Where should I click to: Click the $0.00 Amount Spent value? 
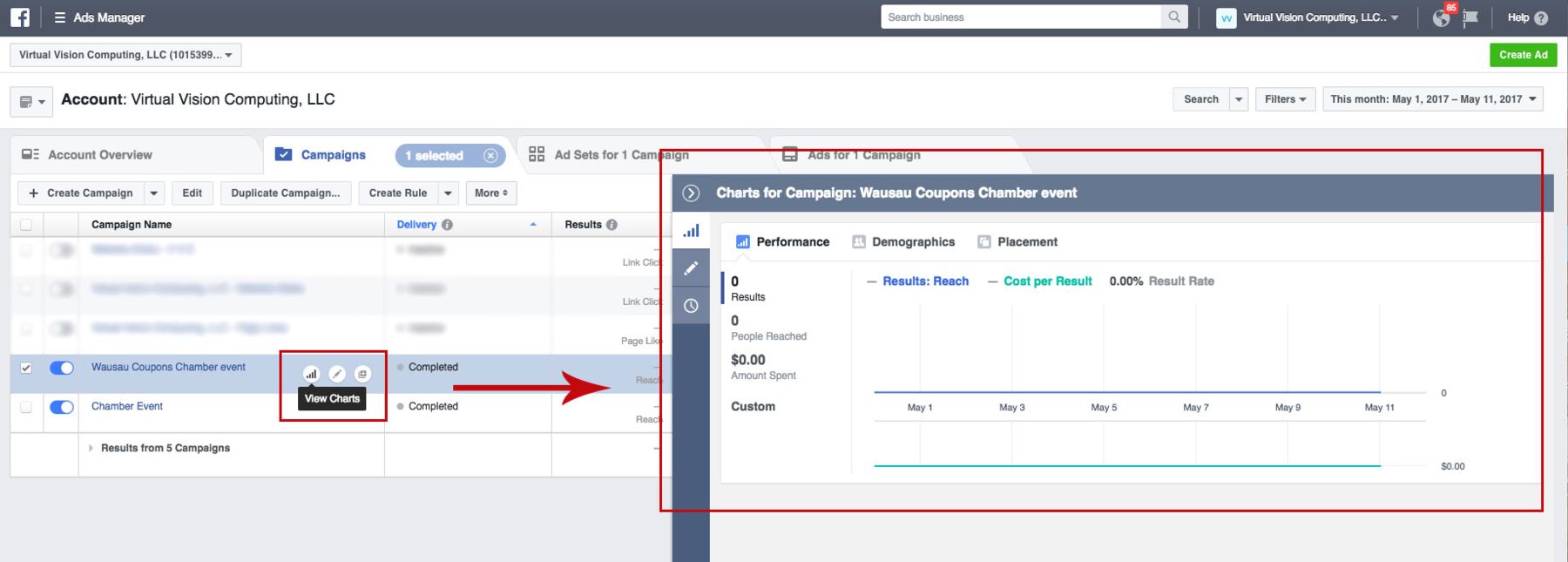pyautogui.click(x=748, y=360)
